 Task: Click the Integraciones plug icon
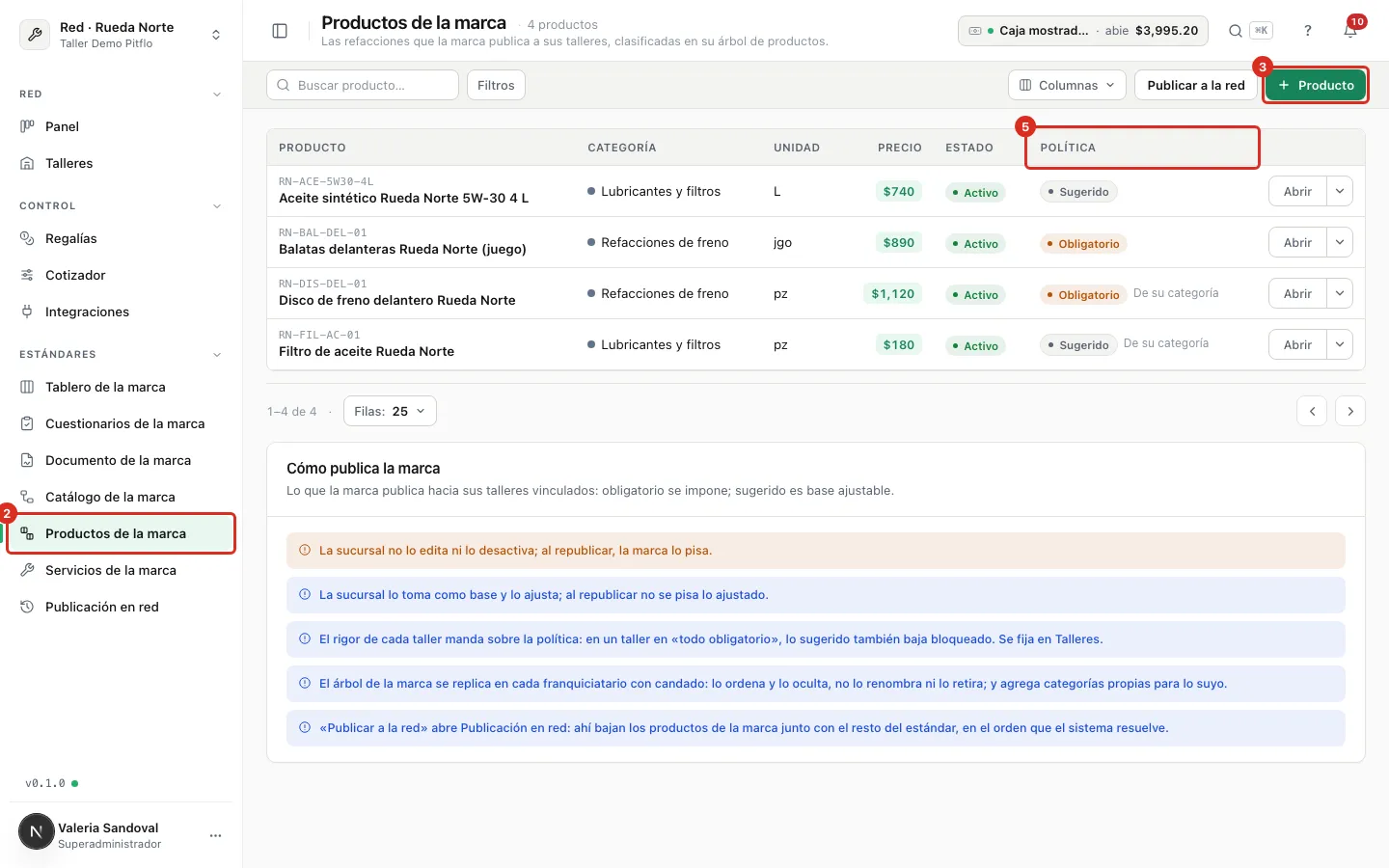[x=27, y=312]
